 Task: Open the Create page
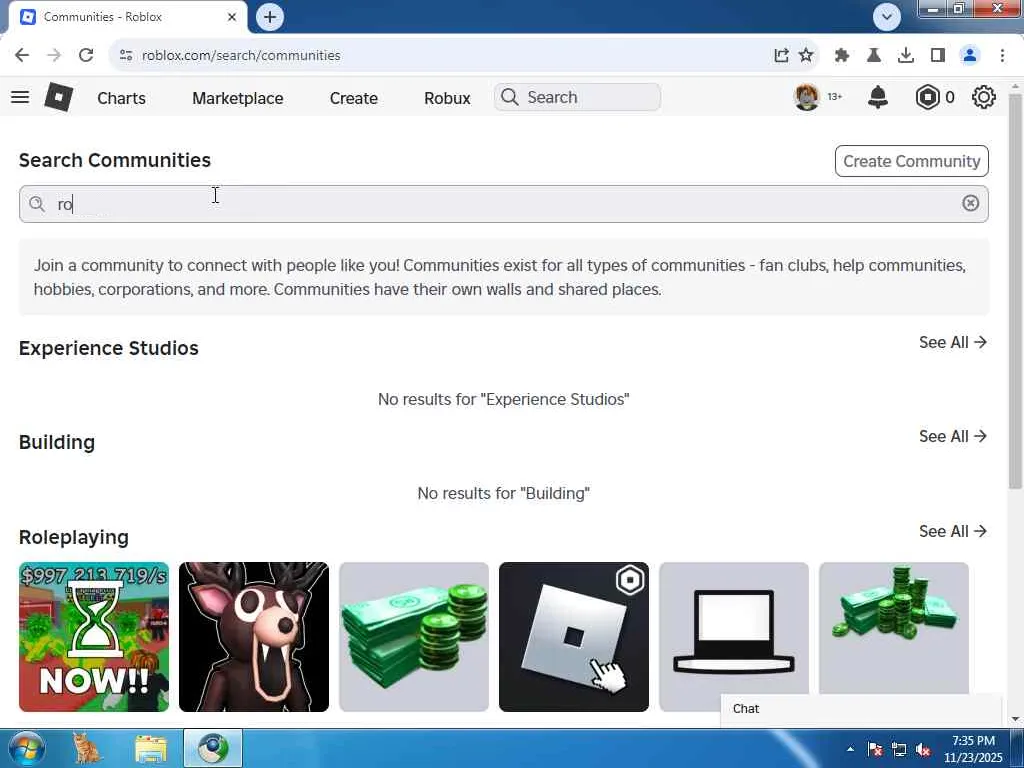pos(353,98)
